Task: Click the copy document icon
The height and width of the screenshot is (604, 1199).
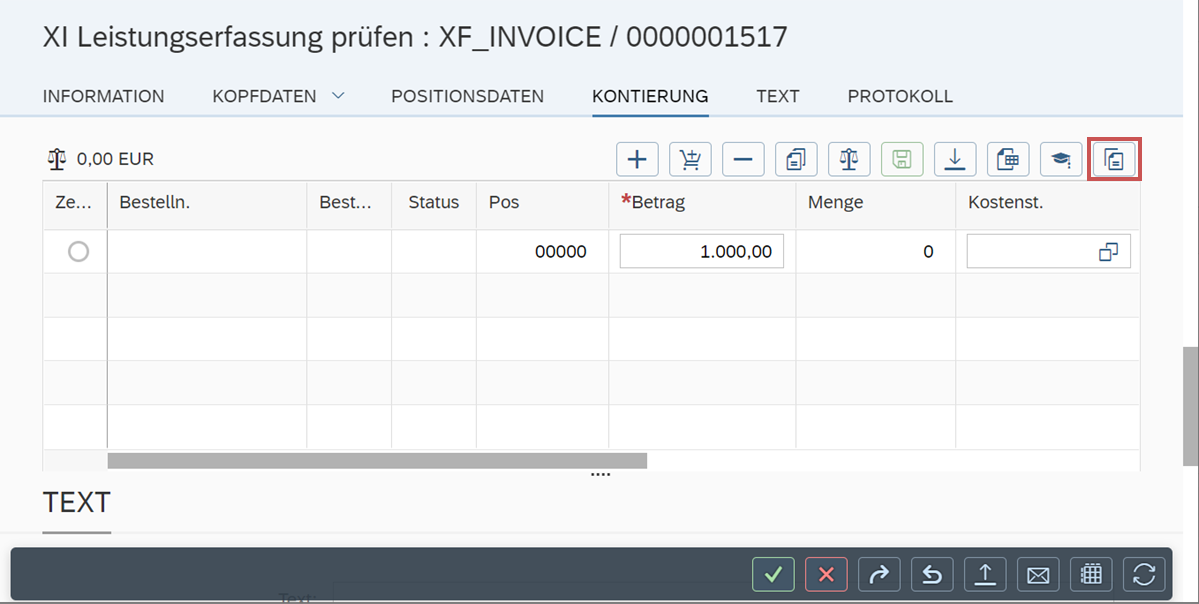Action: [796, 158]
